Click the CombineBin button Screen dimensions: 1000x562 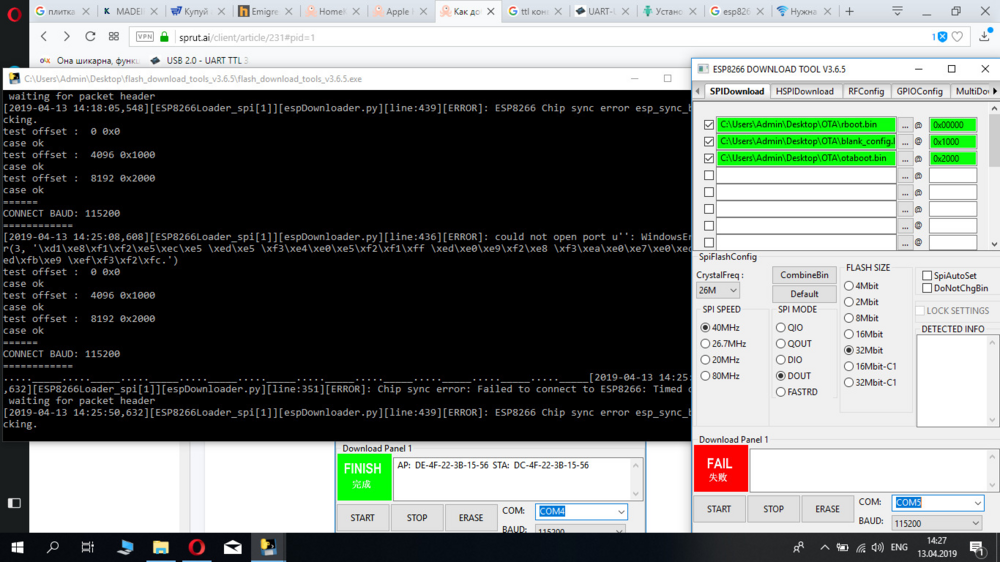click(804, 275)
